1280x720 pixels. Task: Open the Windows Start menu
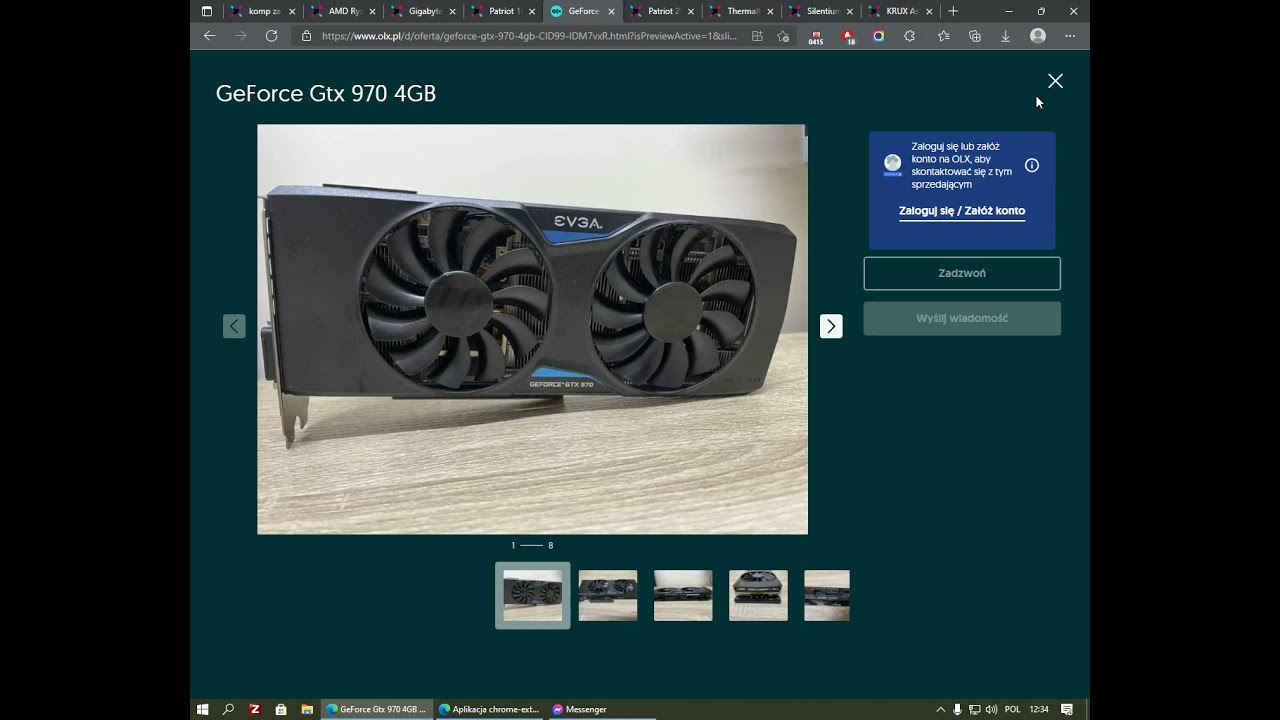tap(202, 709)
